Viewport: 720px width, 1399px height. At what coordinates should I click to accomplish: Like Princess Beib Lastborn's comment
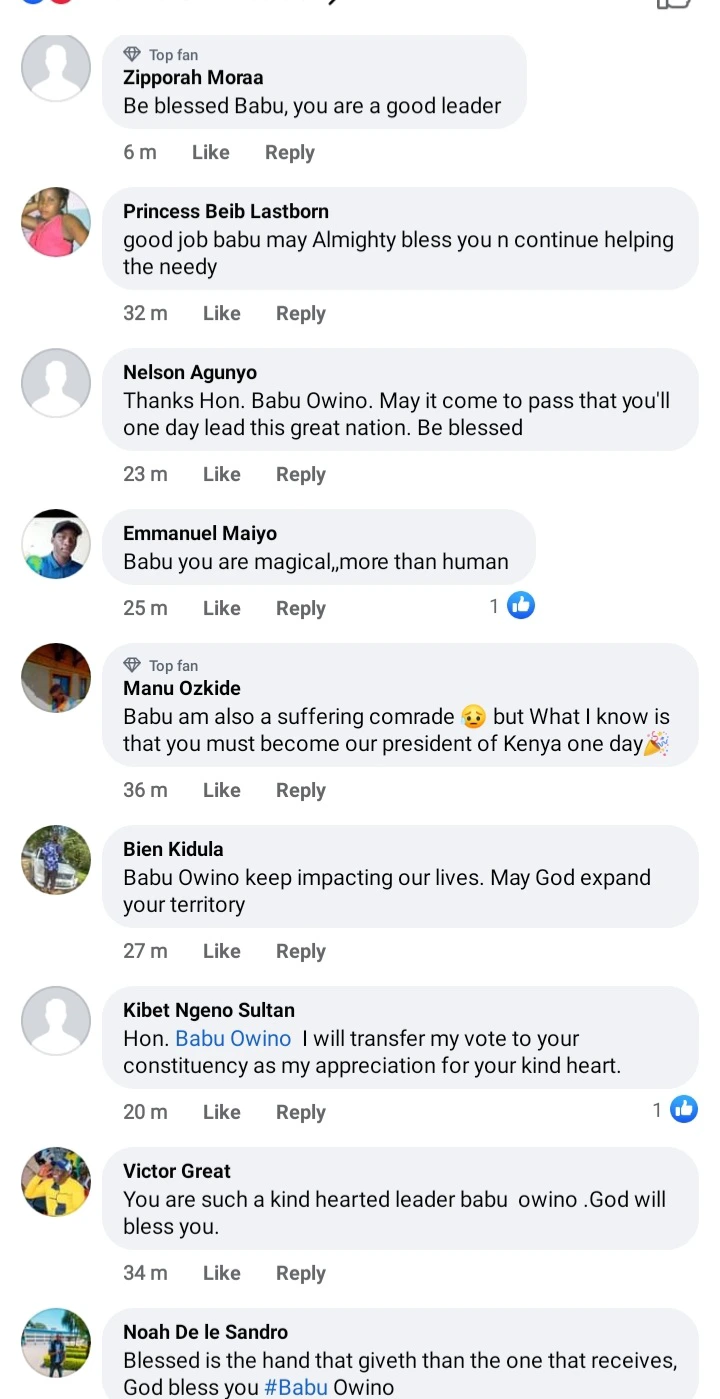point(221,313)
